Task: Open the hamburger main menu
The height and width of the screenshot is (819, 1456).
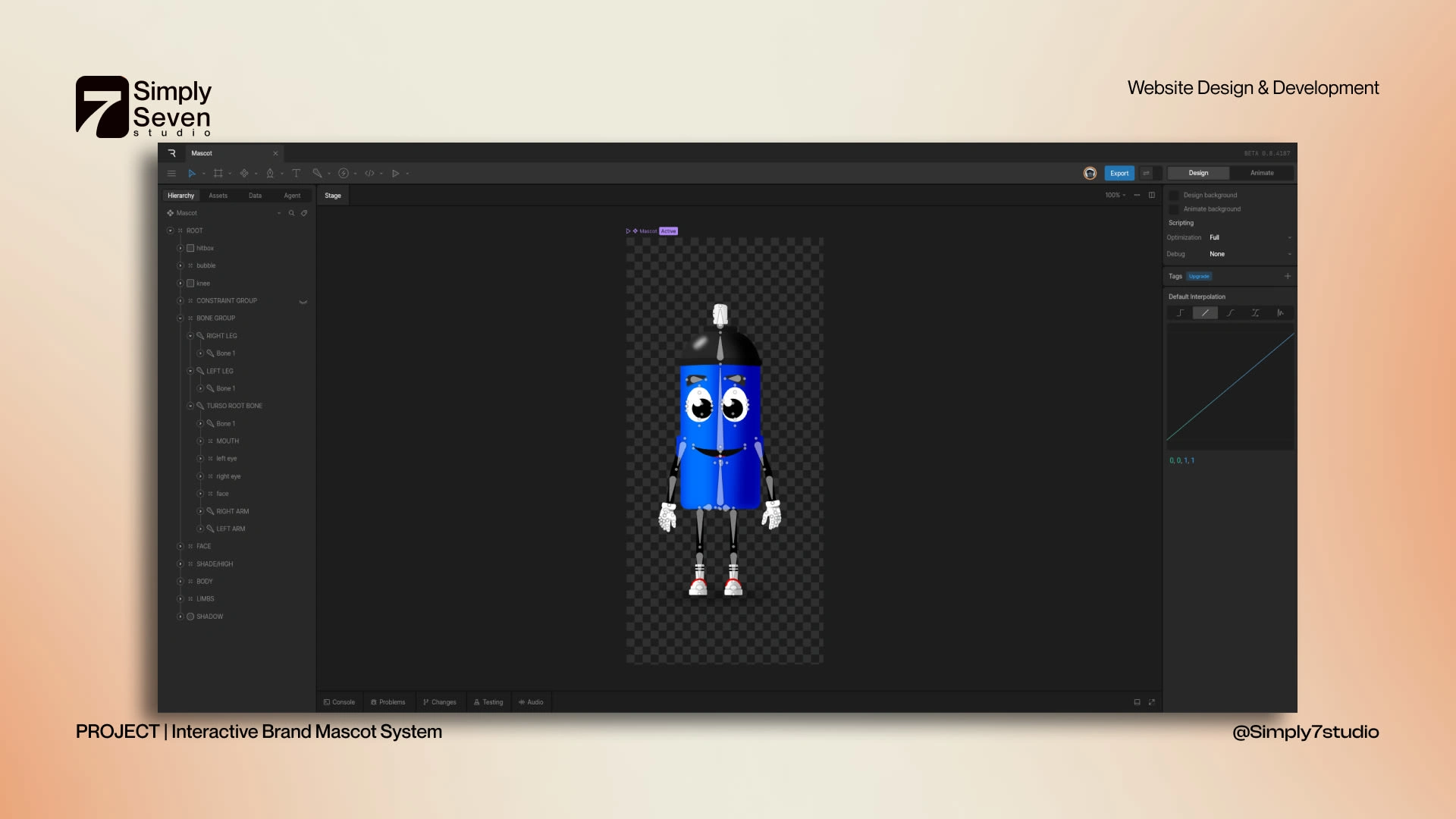Action: point(171,174)
